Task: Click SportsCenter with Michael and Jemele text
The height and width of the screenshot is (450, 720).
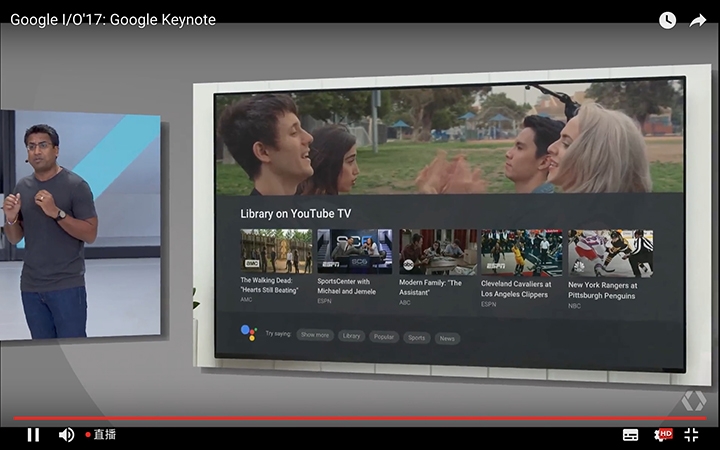Action: click(347, 287)
